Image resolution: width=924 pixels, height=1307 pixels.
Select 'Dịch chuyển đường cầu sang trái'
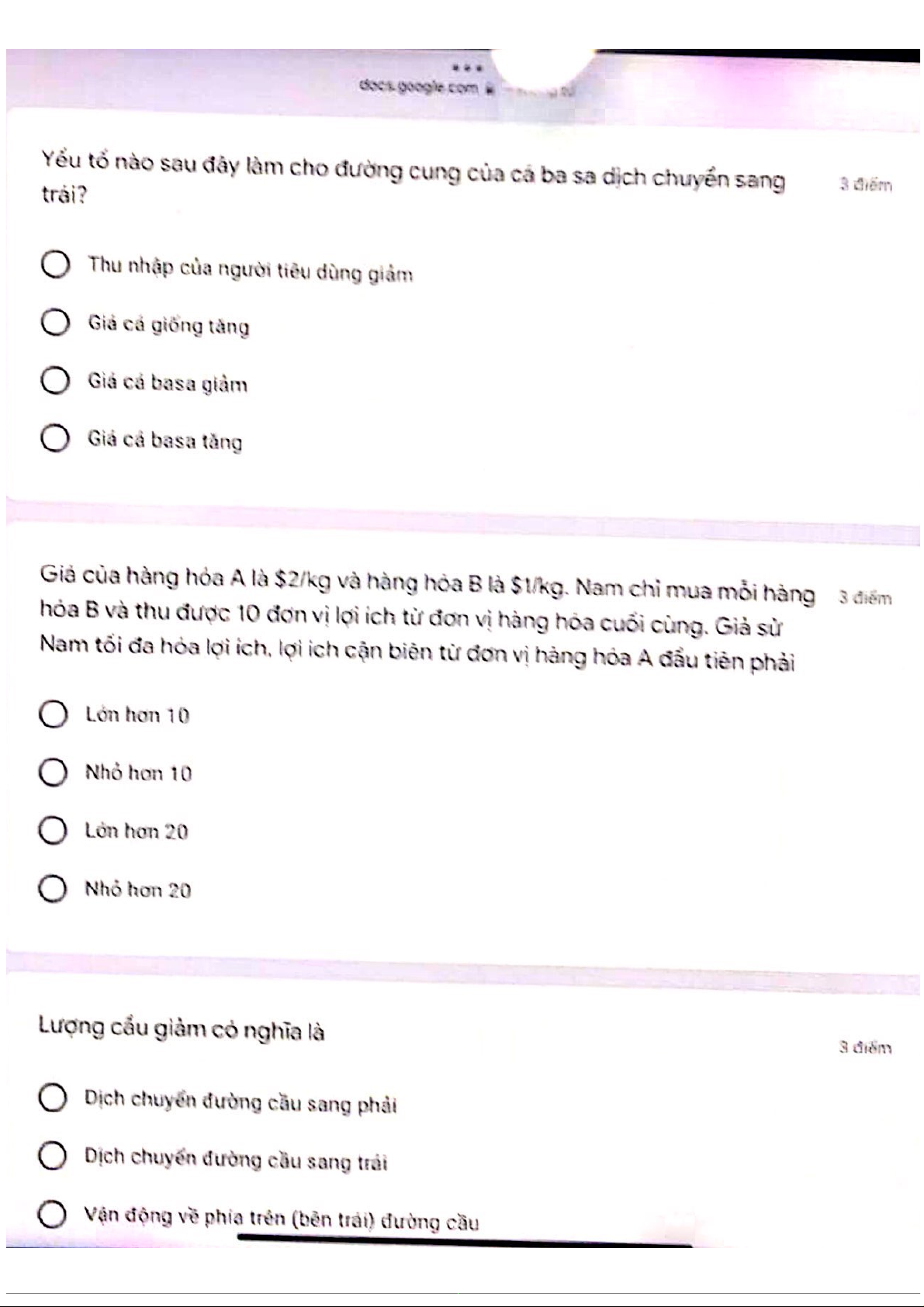(x=52, y=1157)
